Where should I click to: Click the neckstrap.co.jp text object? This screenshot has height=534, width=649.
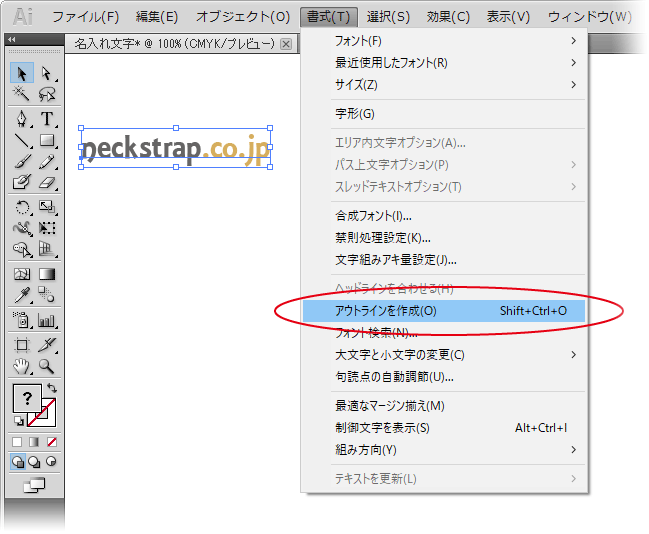pos(175,148)
